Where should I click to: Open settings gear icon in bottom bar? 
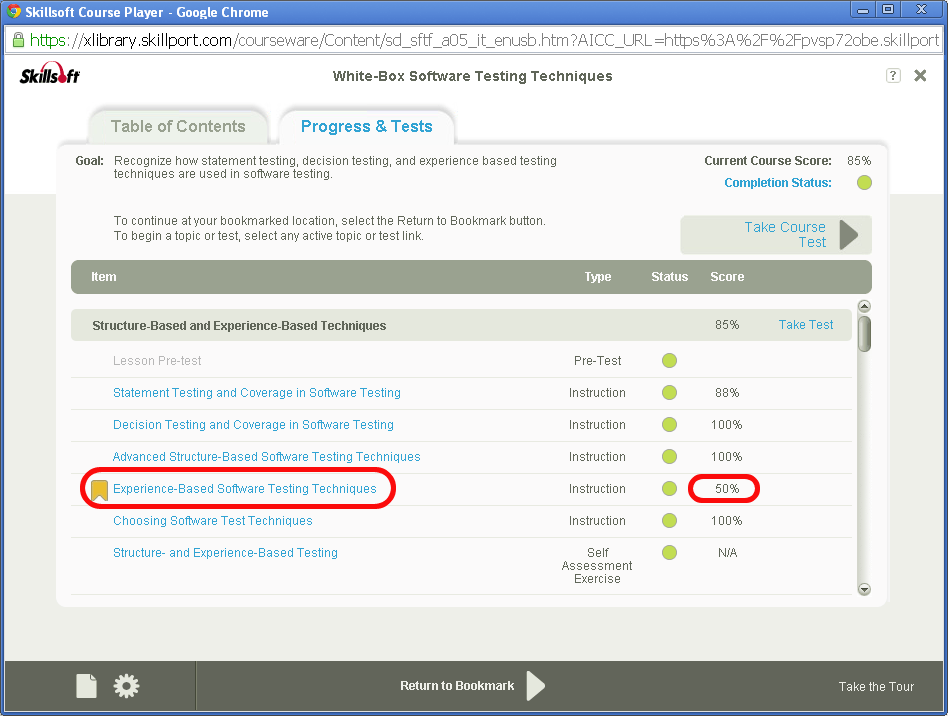pos(126,685)
